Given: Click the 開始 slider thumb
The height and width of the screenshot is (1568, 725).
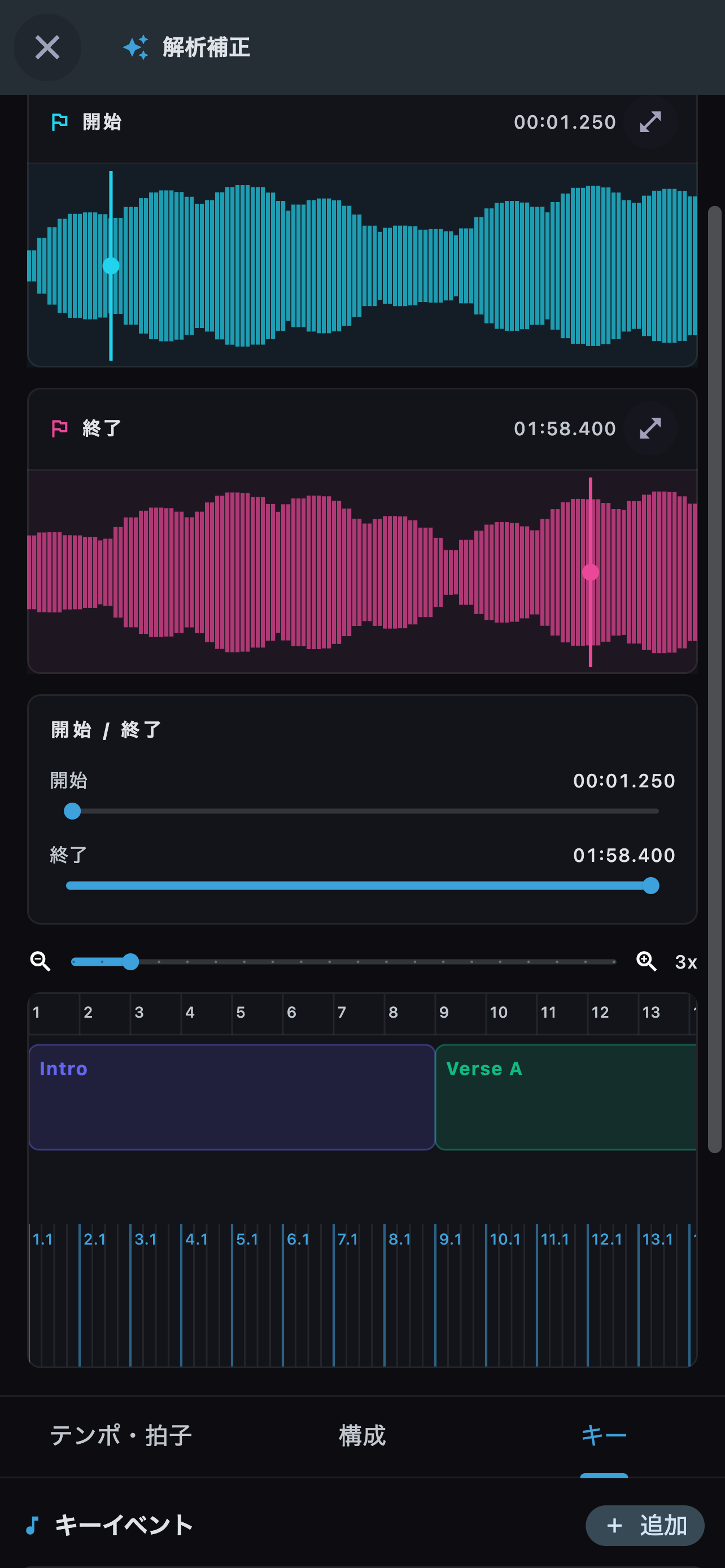Looking at the screenshot, I should [x=72, y=811].
